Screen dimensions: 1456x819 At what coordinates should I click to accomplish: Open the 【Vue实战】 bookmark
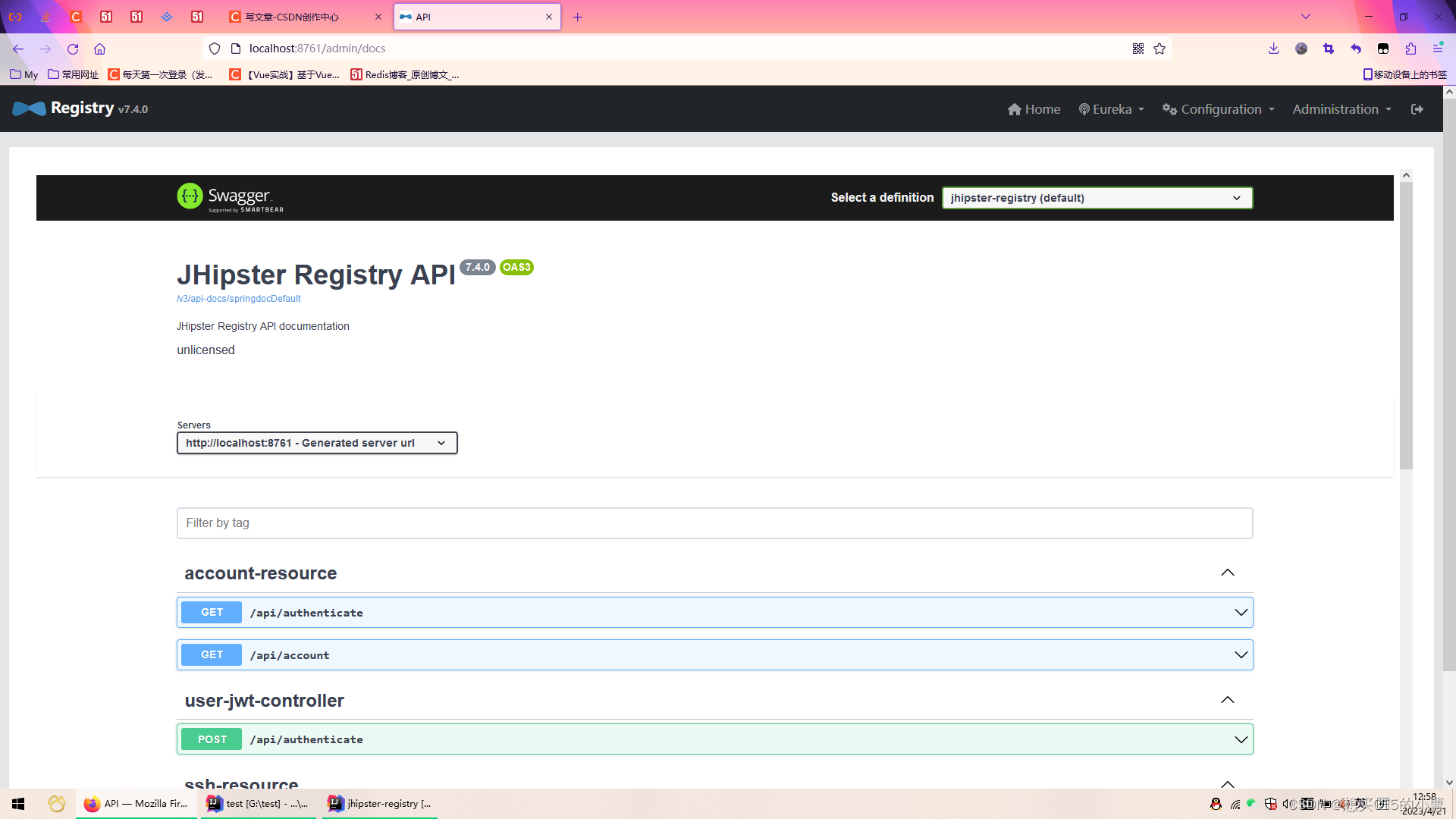tap(285, 74)
